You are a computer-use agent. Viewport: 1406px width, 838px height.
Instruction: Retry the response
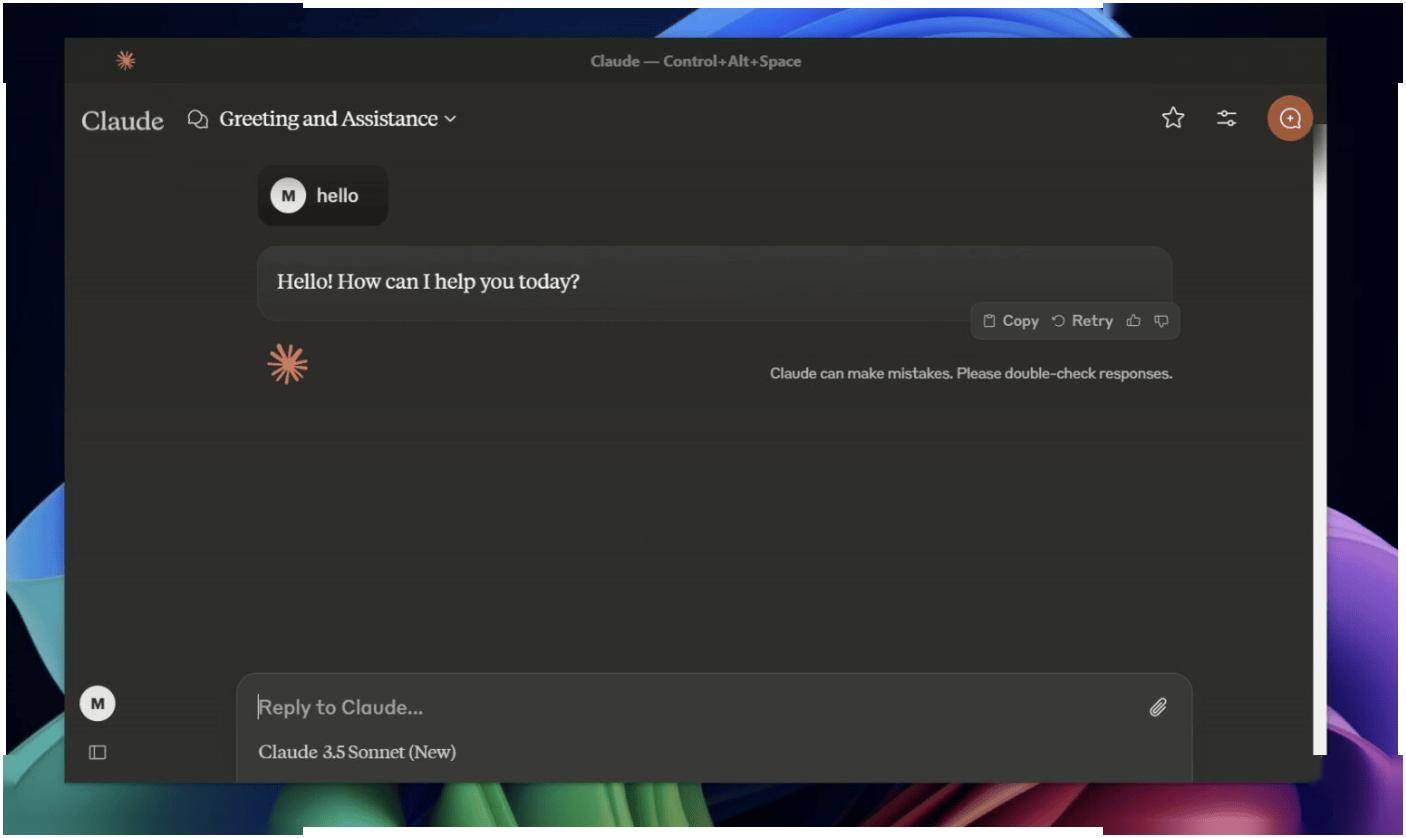point(1082,321)
